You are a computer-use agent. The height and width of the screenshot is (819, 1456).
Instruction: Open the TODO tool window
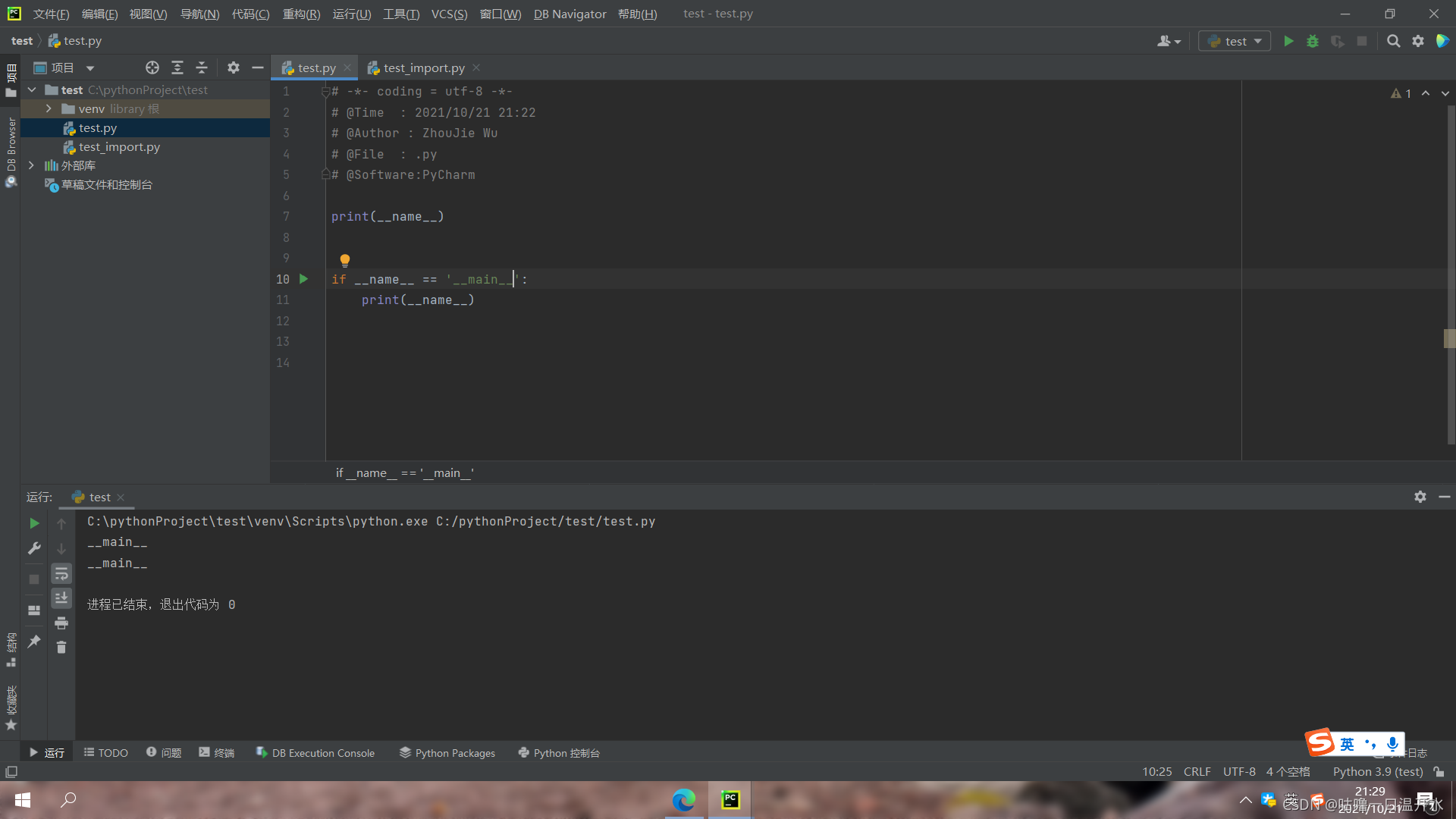click(106, 752)
